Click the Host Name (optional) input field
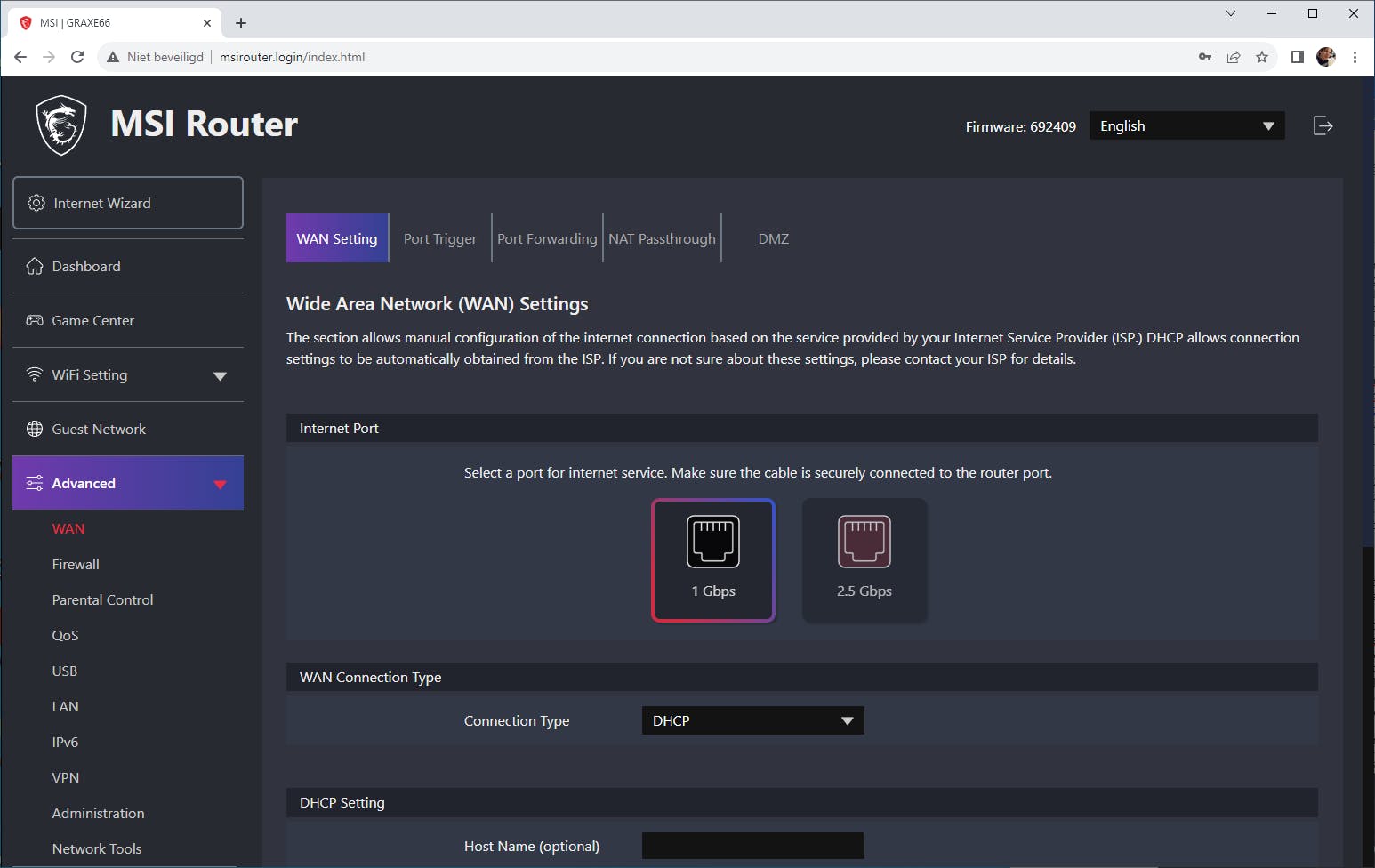The image size is (1375, 868). coord(753,846)
